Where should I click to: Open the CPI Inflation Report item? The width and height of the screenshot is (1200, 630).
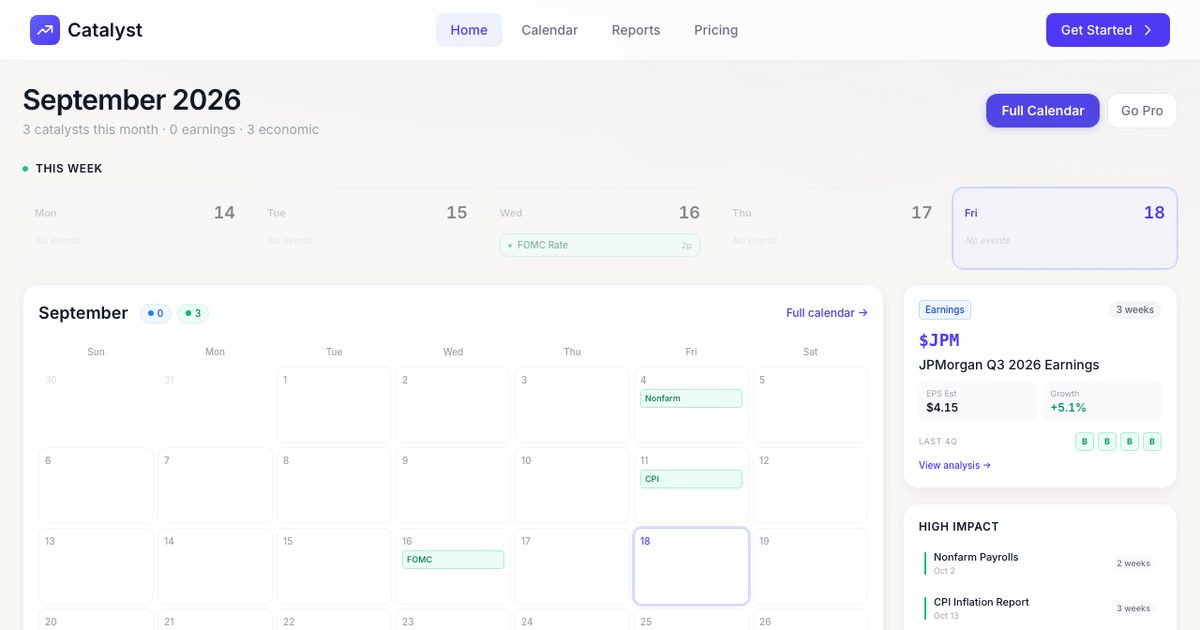pos(1040,608)
